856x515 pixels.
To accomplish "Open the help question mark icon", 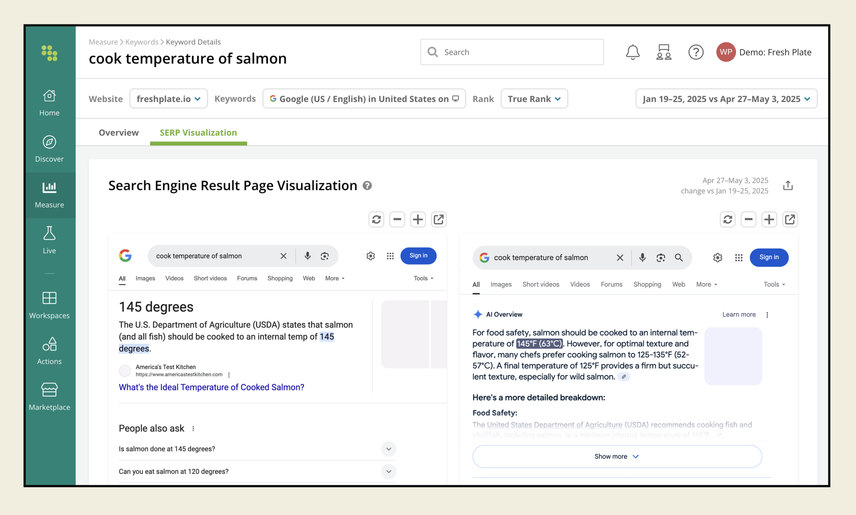I will tap(696, 52).
